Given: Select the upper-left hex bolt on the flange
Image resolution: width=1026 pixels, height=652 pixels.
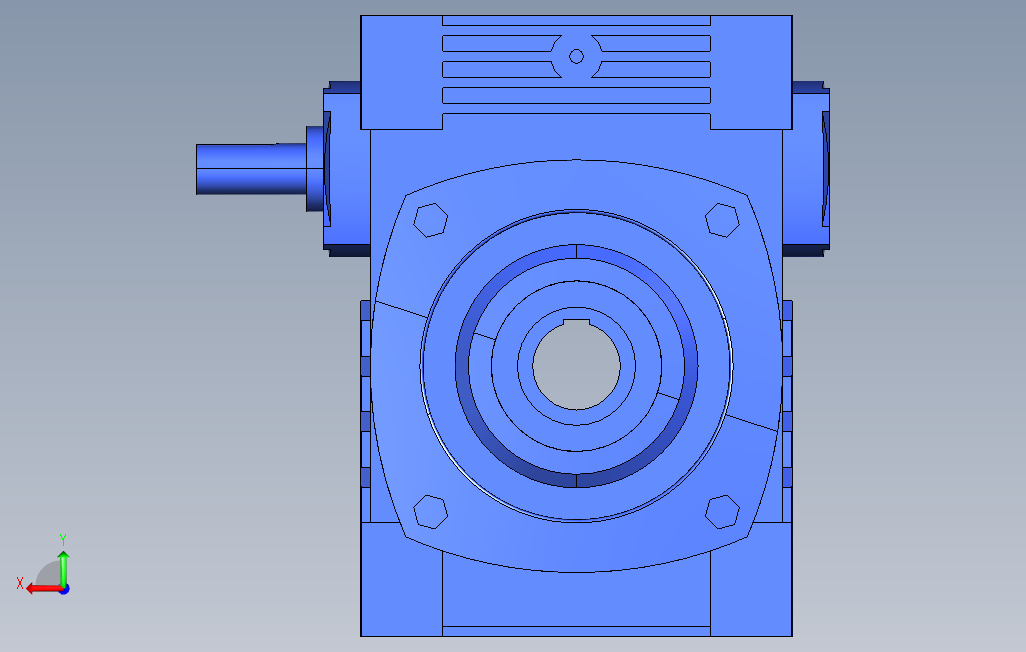Looking at the screenshot, I should (431, 220).
